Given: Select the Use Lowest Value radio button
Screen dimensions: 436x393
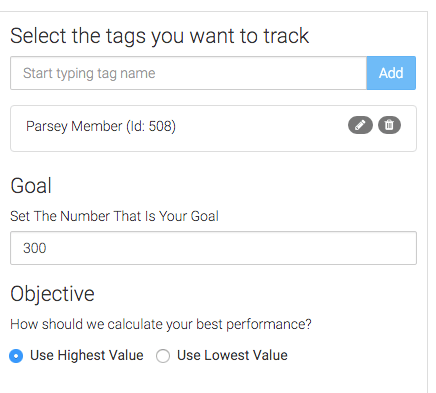Looking at the screenshot, I should (163, 356).
